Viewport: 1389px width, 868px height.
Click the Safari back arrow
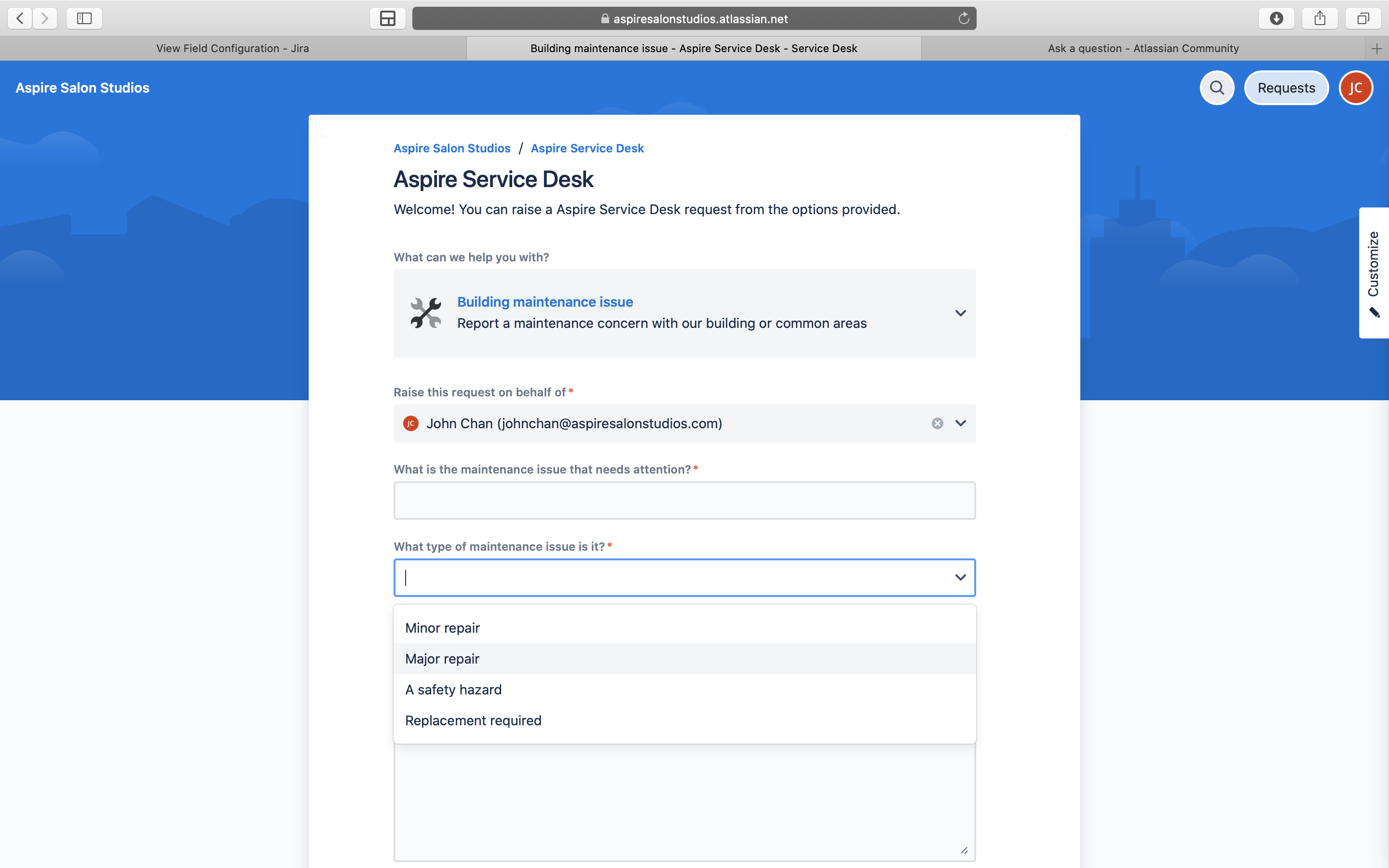pyautogui.click(x=20, y=18)
